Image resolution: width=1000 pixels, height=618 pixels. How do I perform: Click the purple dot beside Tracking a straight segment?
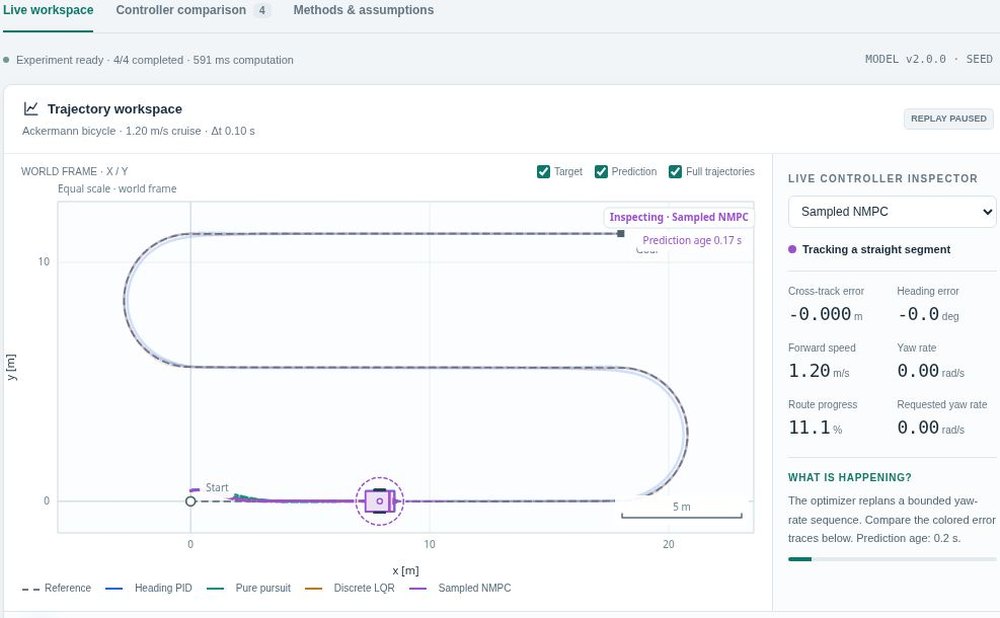[792, 249]
